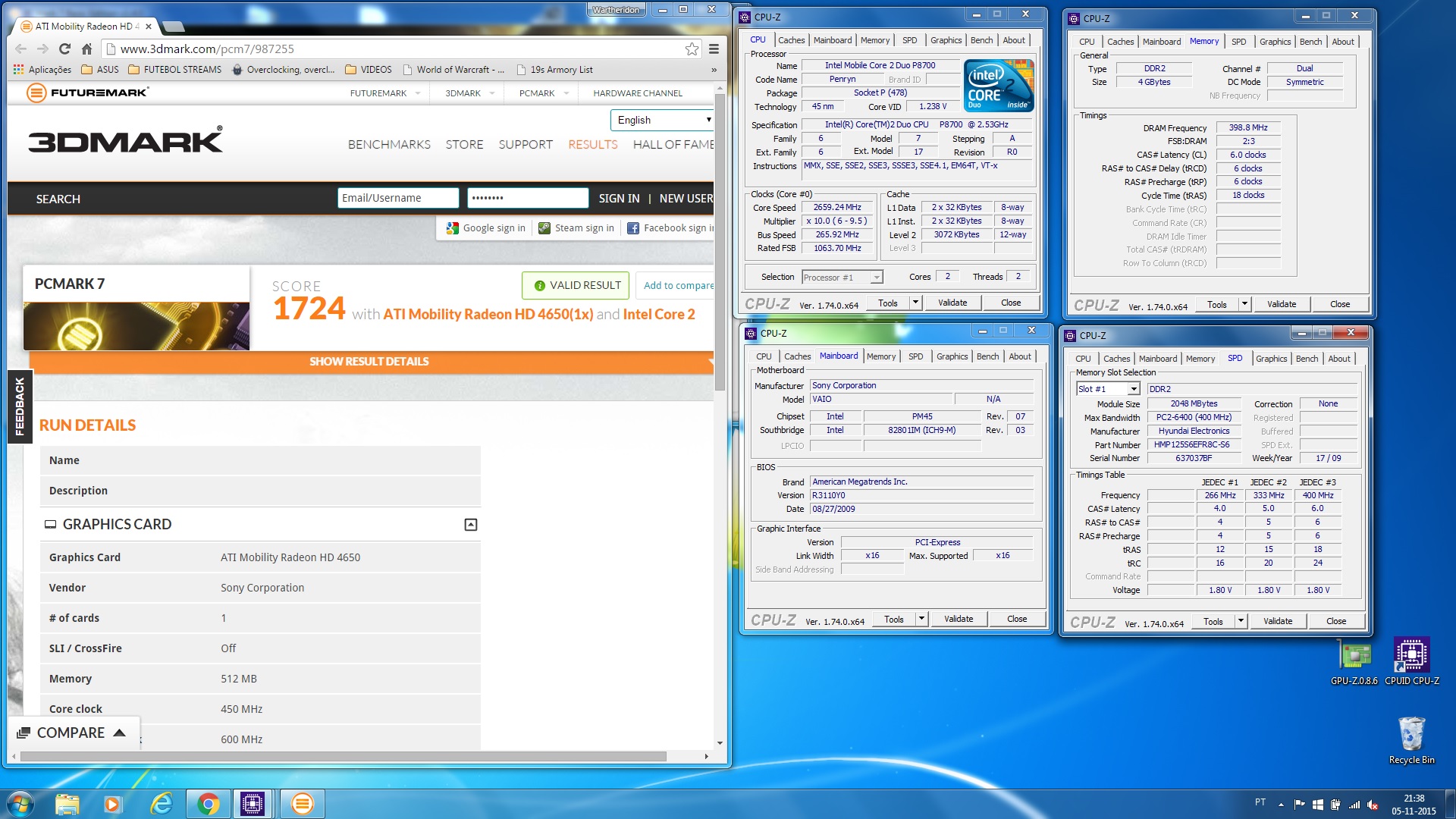Click VALID RESULT badge

576,286
